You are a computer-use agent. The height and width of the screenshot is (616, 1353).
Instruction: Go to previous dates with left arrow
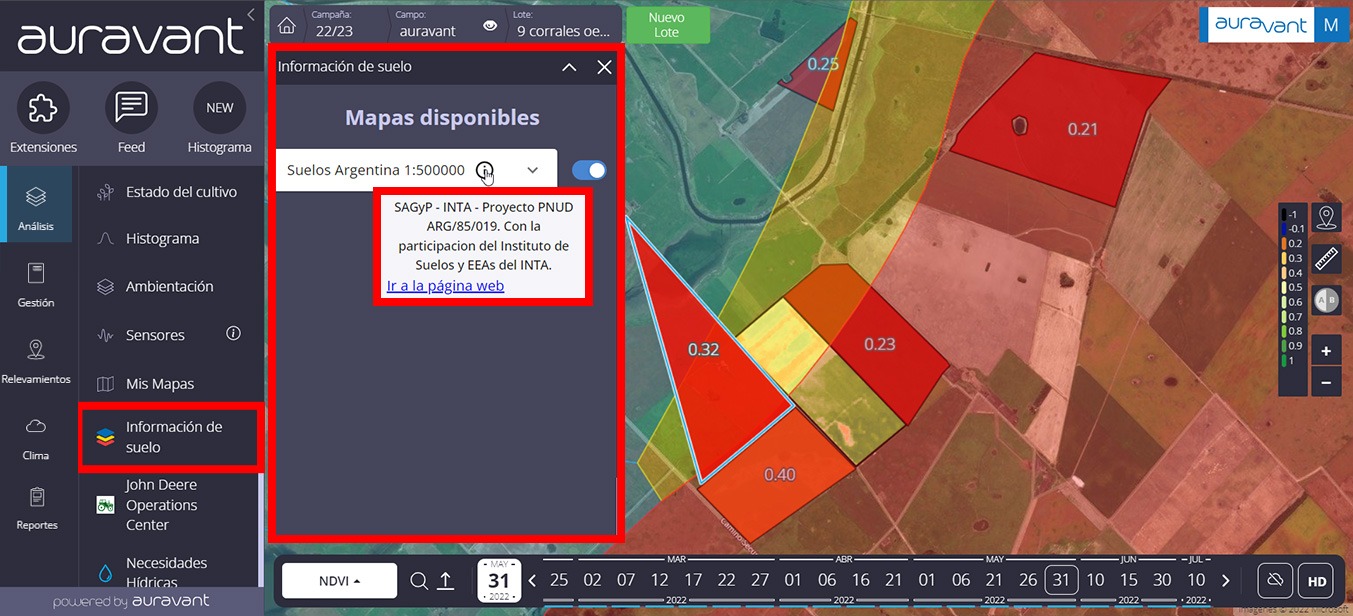click(532, 581)
